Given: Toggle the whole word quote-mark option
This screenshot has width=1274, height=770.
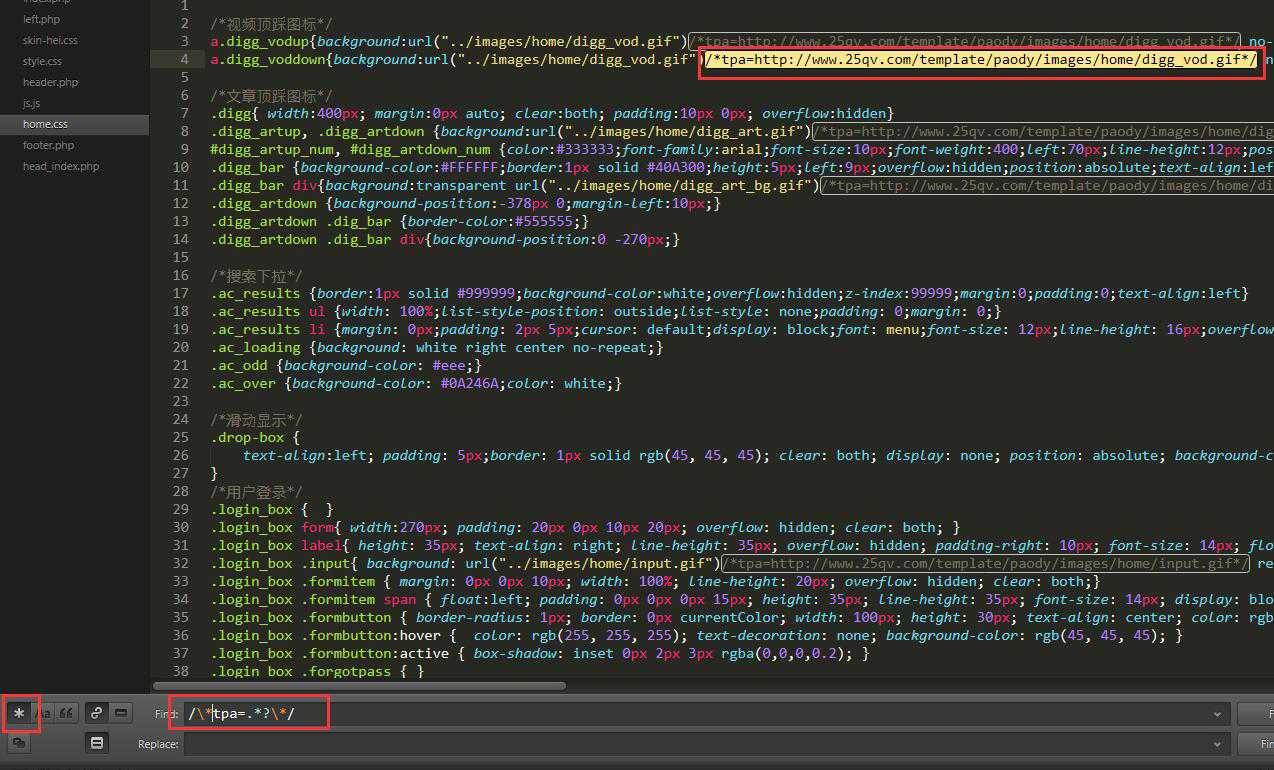Looking at the screenshot, I should (67, 714).
